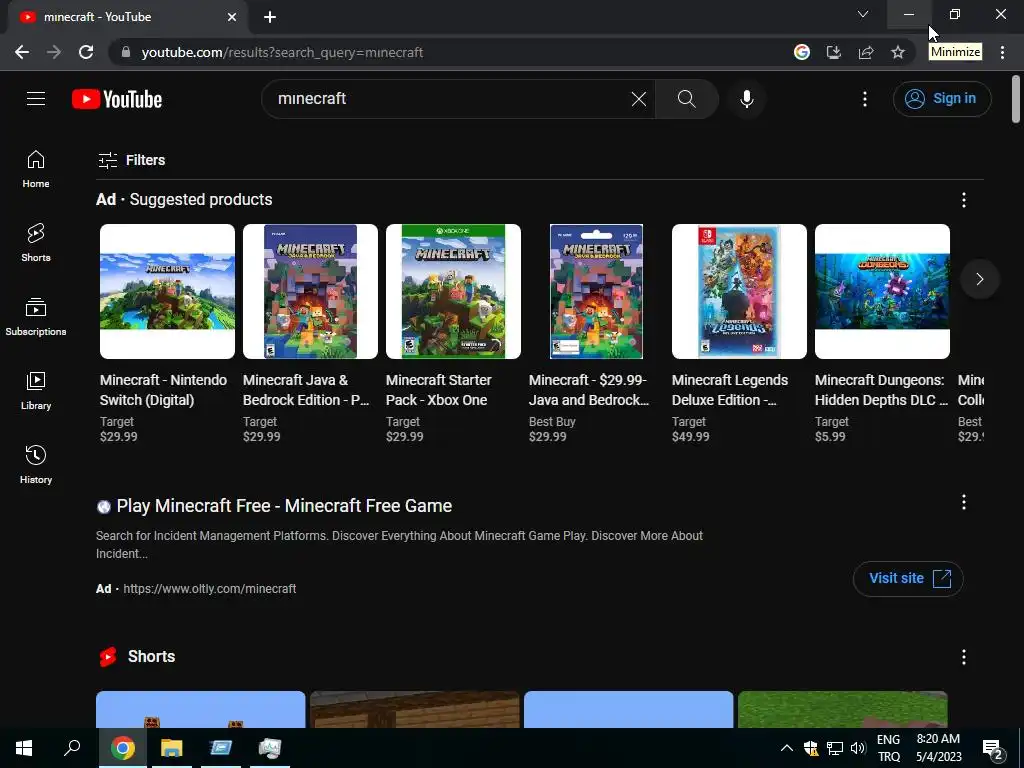Viewport: 1024px width, 768px height.
Task: Show next suggested products with arrow
Action: (979, 279)
